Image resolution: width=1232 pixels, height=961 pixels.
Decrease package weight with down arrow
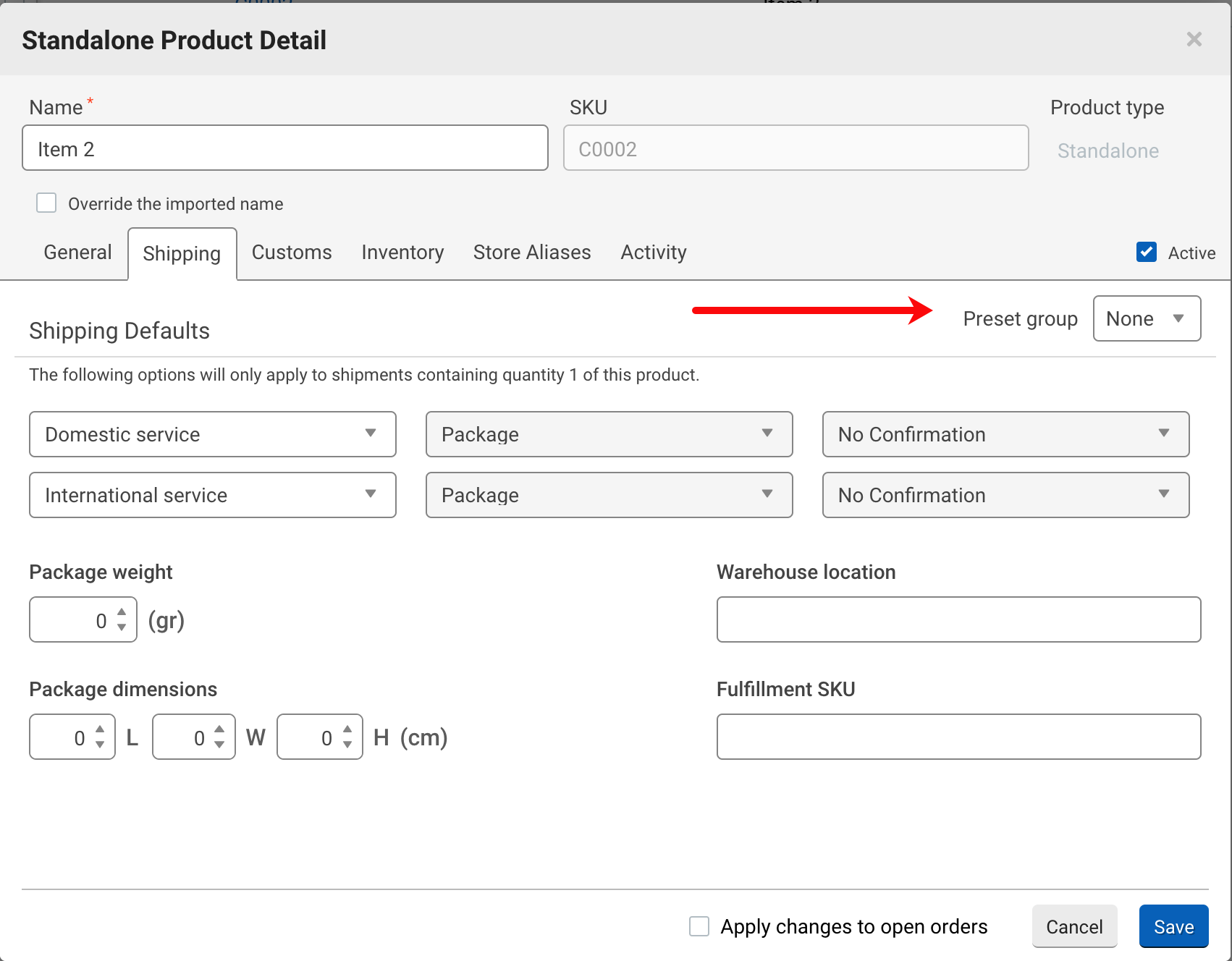(122, 627)
